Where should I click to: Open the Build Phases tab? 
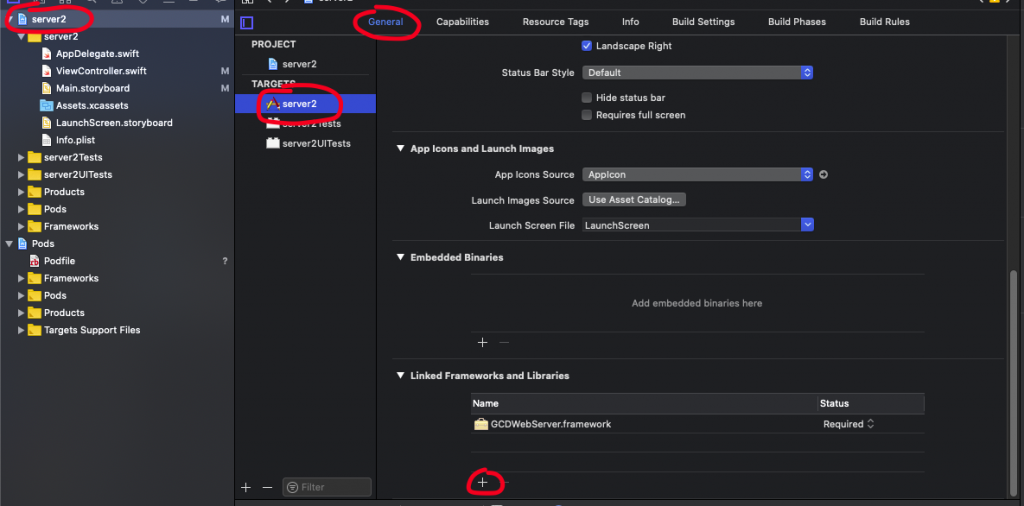tap(797, 22)
